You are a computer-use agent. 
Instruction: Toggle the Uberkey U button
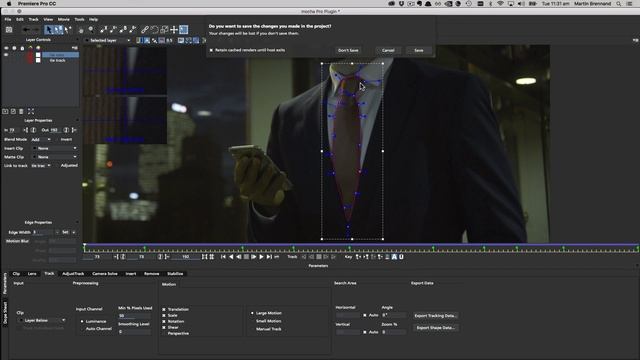click(x=401, y=257)
